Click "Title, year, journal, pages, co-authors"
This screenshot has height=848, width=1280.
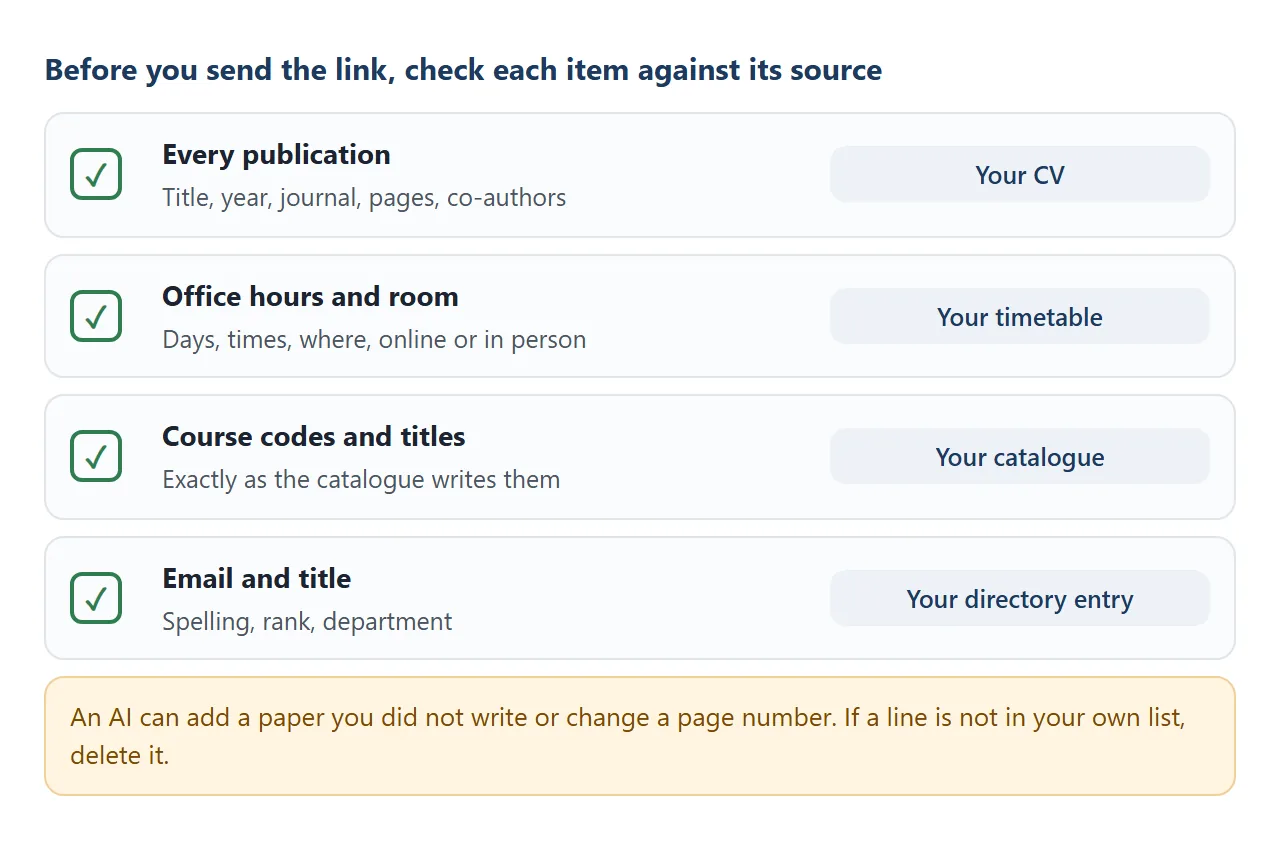[x=364, y=198]
